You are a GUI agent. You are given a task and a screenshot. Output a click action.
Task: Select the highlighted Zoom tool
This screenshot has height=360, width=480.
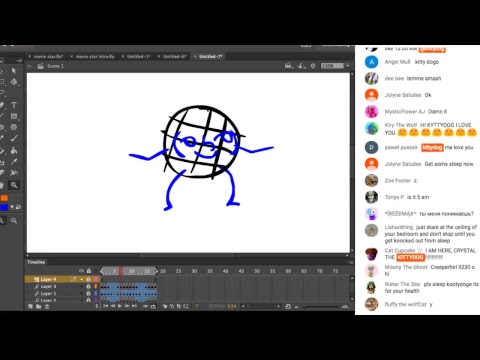point(14,185)
